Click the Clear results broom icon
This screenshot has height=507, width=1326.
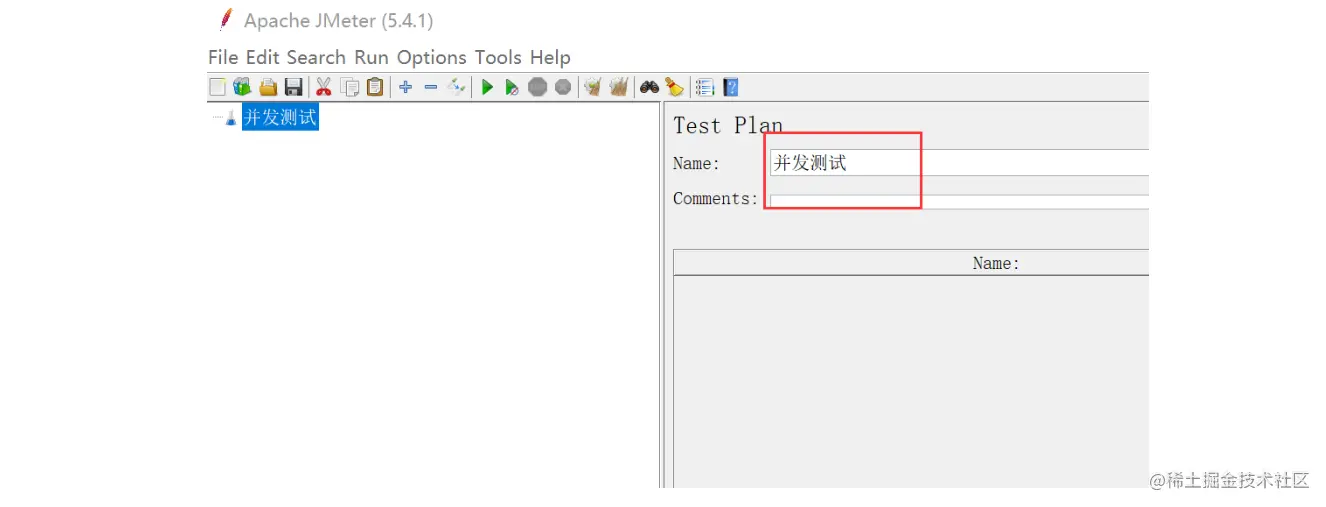[x=593, y=87]
